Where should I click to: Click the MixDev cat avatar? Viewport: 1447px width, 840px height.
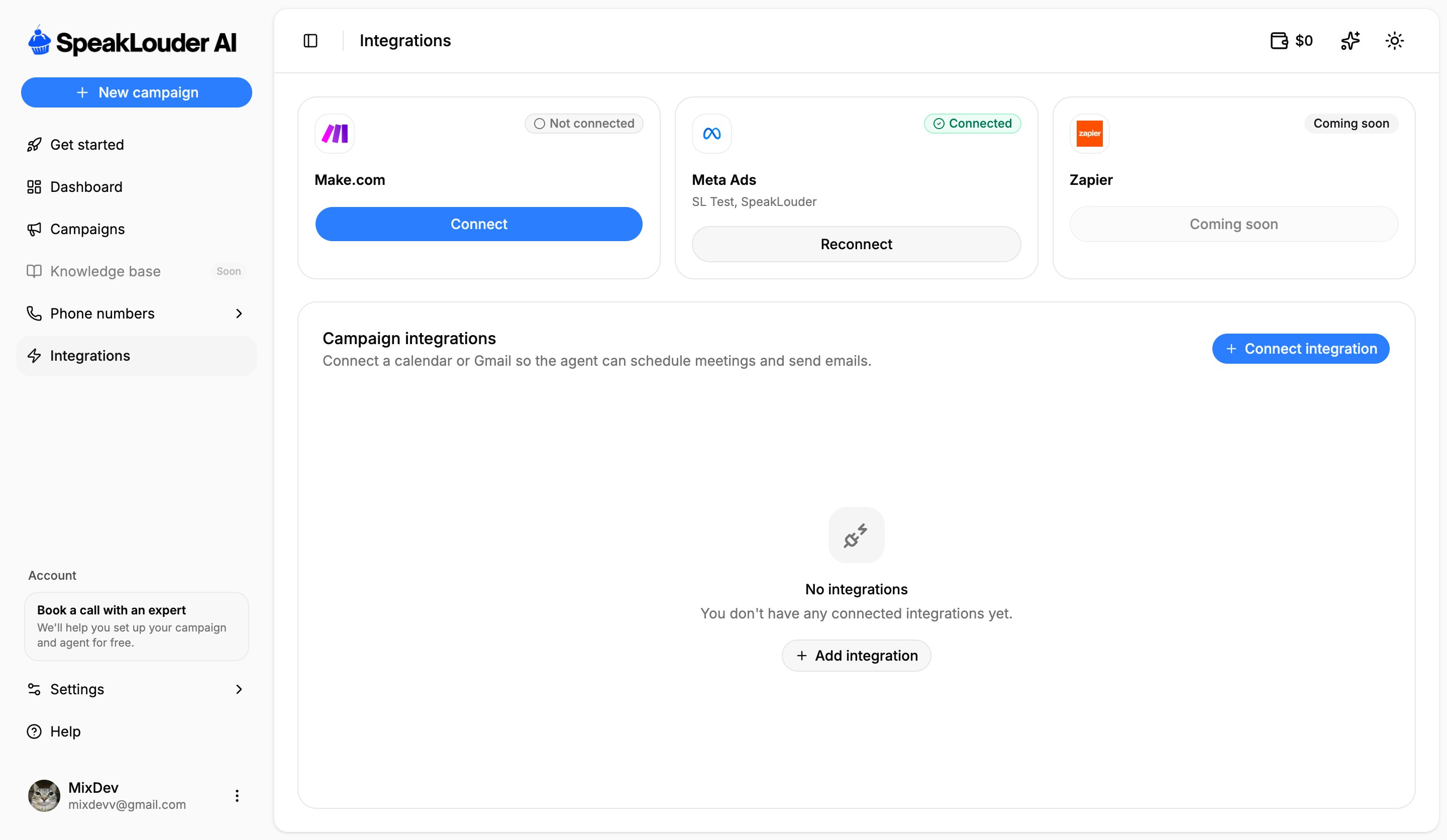coord(44,796)
